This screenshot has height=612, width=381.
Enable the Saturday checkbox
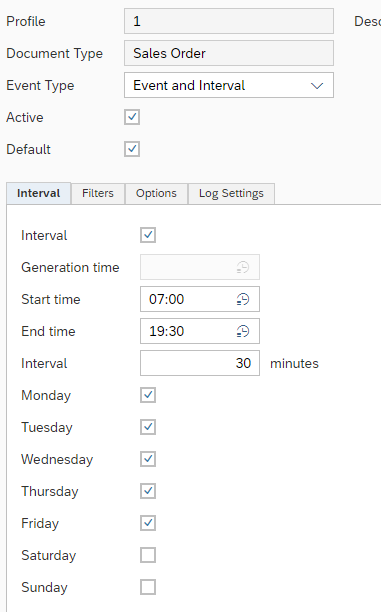pos(148,555)
